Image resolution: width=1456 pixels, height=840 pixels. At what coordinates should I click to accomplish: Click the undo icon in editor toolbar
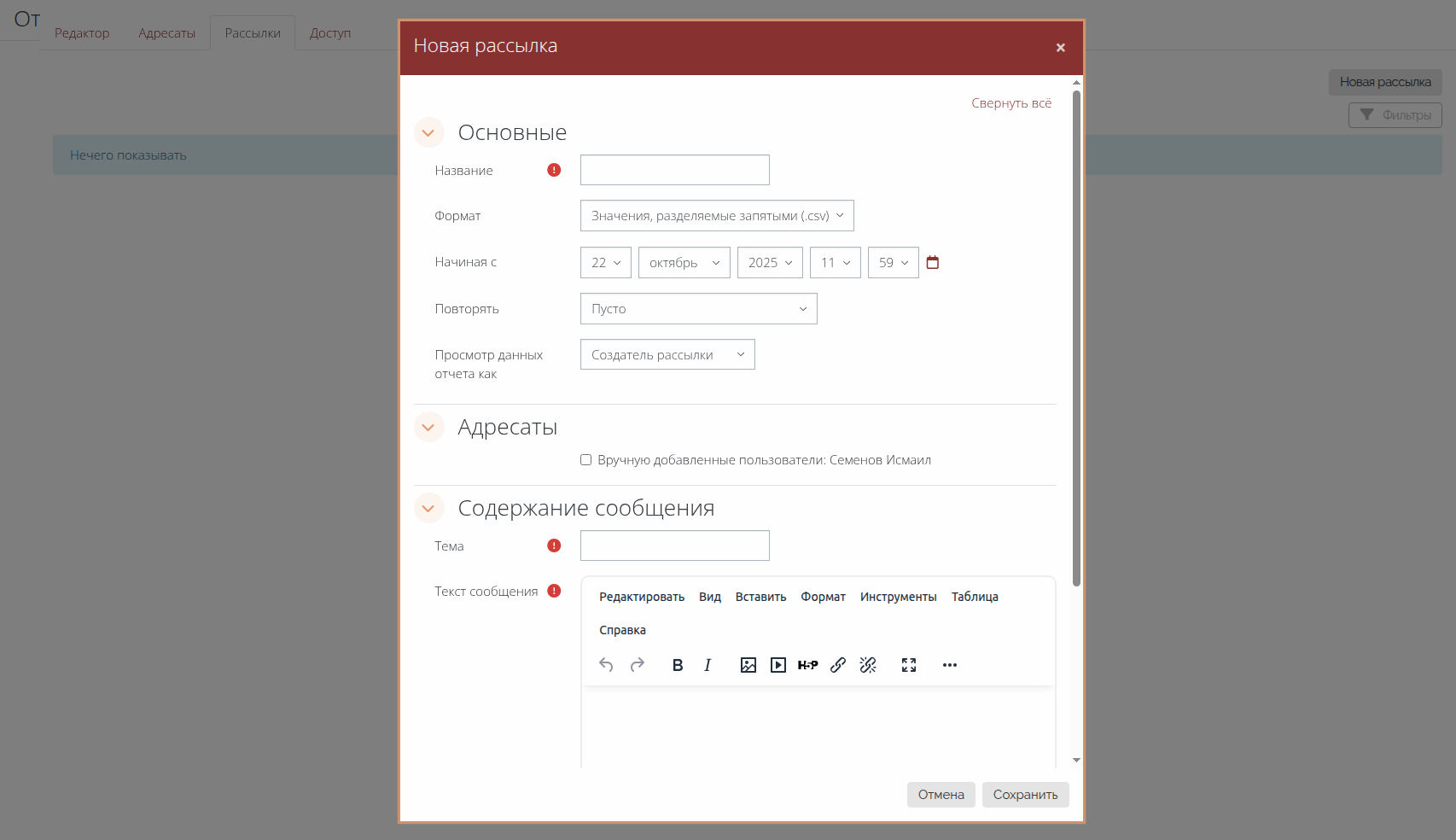[x=606, y=665]
